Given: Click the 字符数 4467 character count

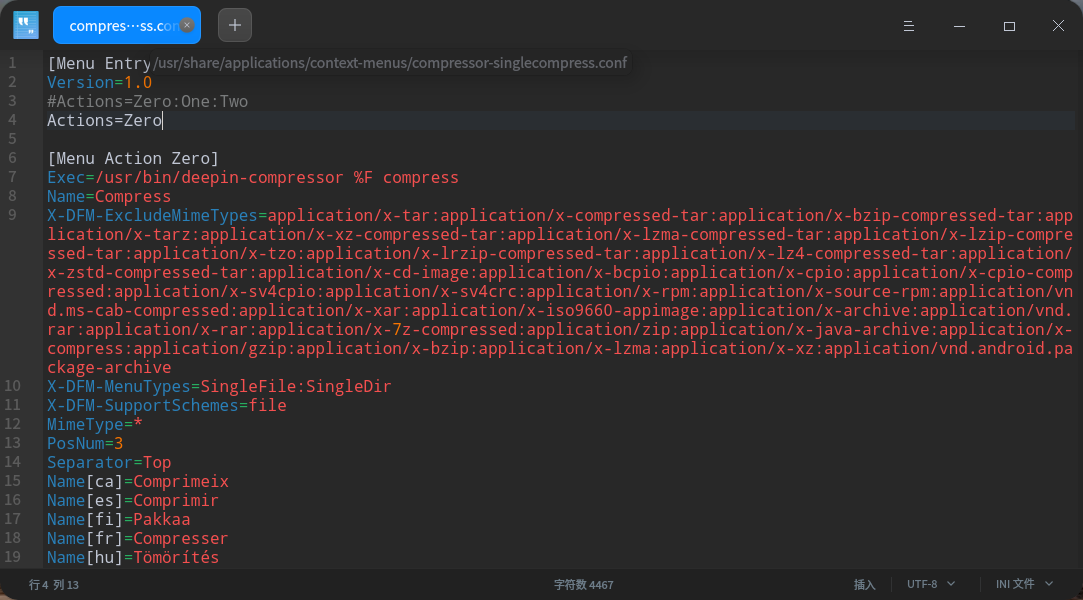Looking at the screenshot, I should coord(584,584).
